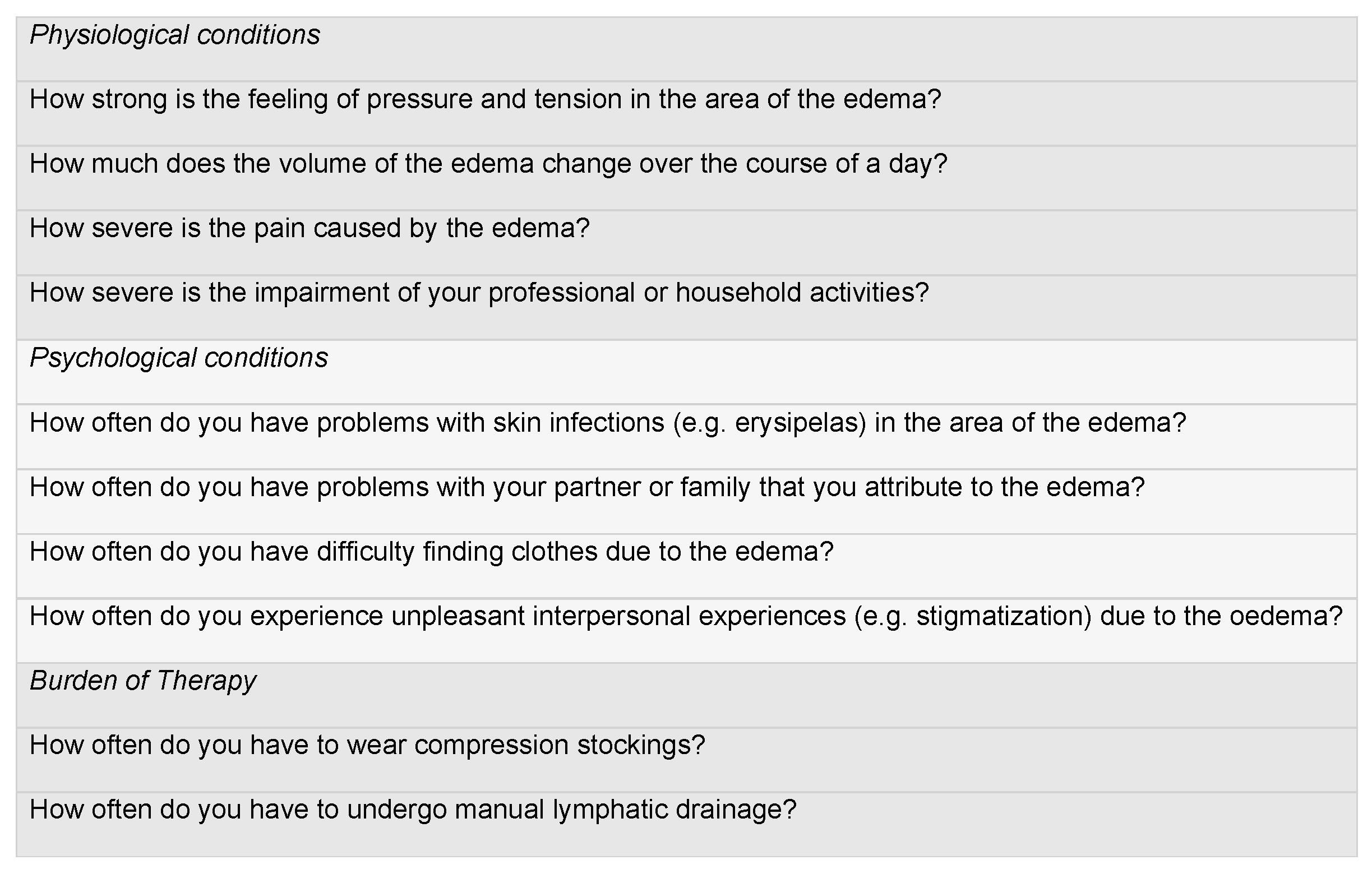Select the 'How severe is the pain' question

click(x=309, y=229)
